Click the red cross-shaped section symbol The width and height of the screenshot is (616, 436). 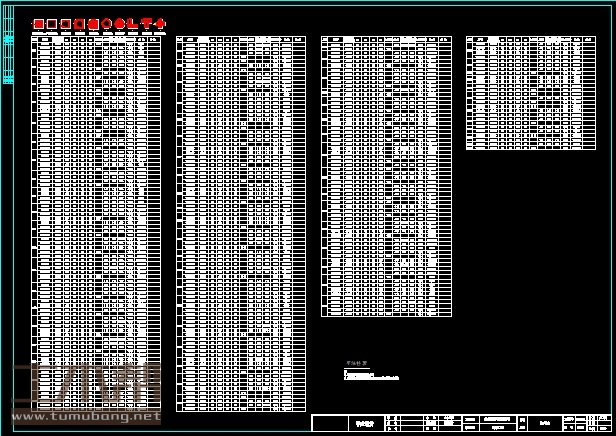[159, 24]
